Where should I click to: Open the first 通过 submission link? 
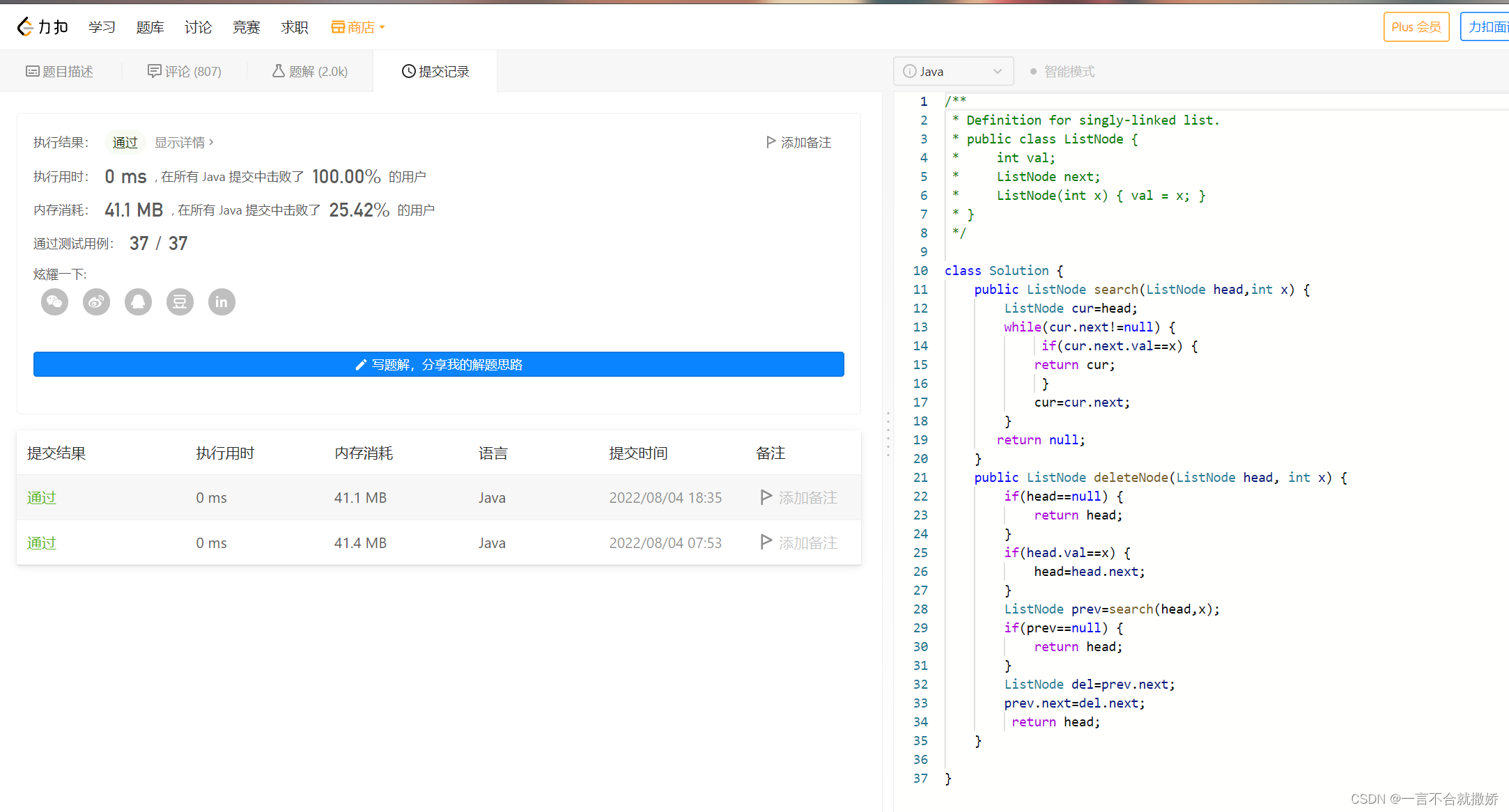click(x=40, y=497)
